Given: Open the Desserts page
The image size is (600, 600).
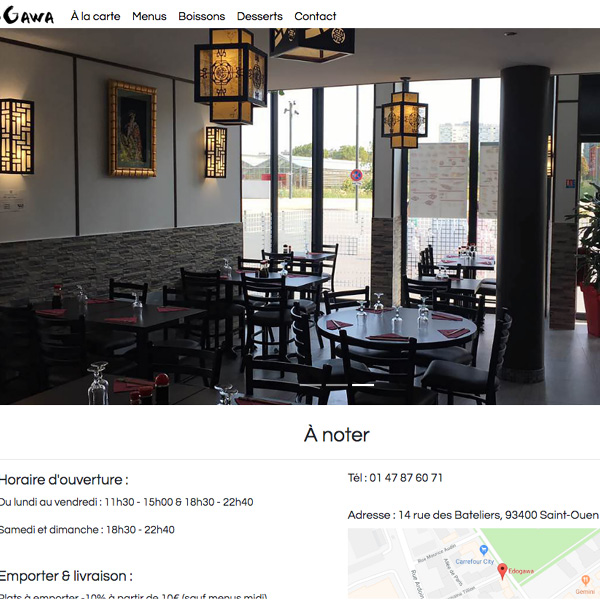Looking at the screenshot, I should point(259,16).
